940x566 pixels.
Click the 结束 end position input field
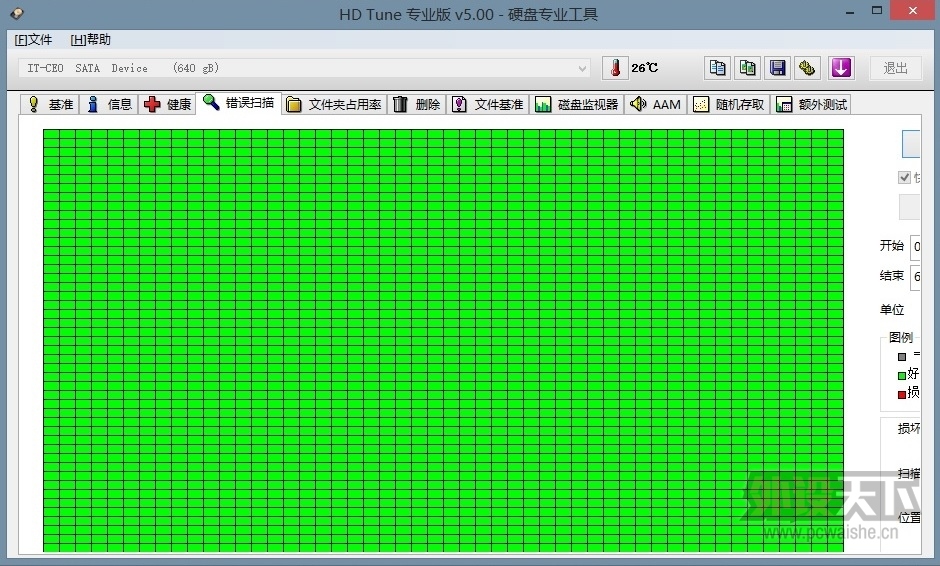click(915, 276)
